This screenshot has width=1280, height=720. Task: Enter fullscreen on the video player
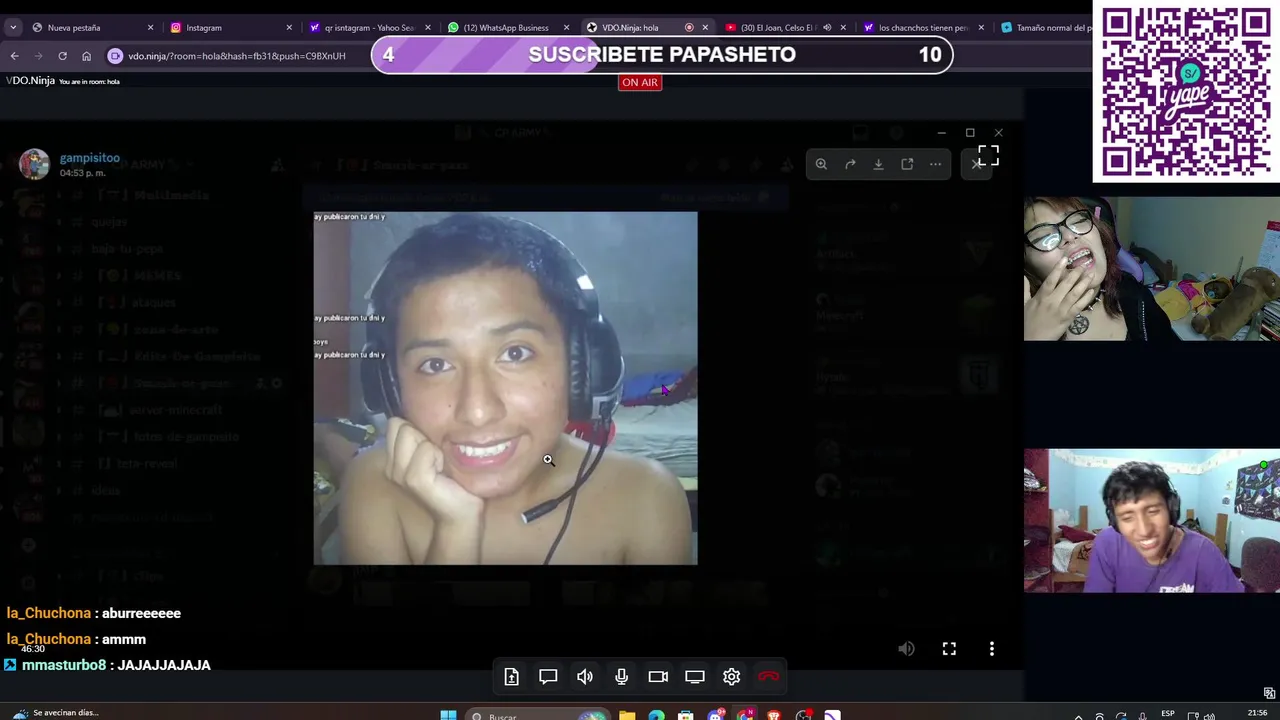[949, 649]
